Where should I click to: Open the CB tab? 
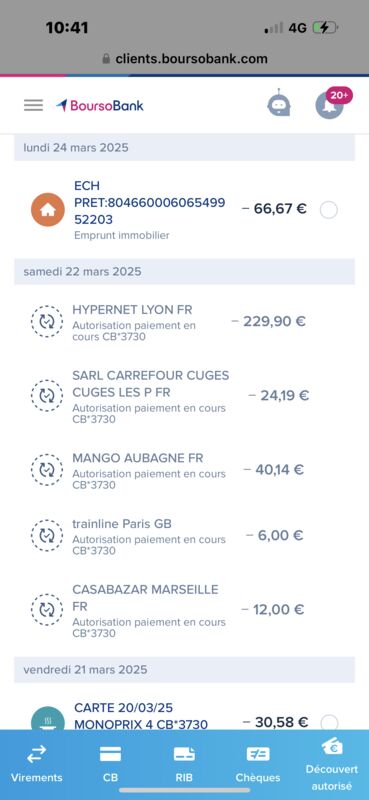pos(110,763)
